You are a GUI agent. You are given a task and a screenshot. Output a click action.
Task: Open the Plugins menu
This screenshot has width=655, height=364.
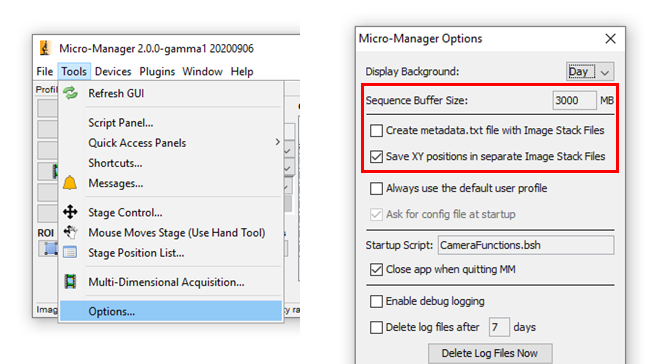(x=157, y=71)
